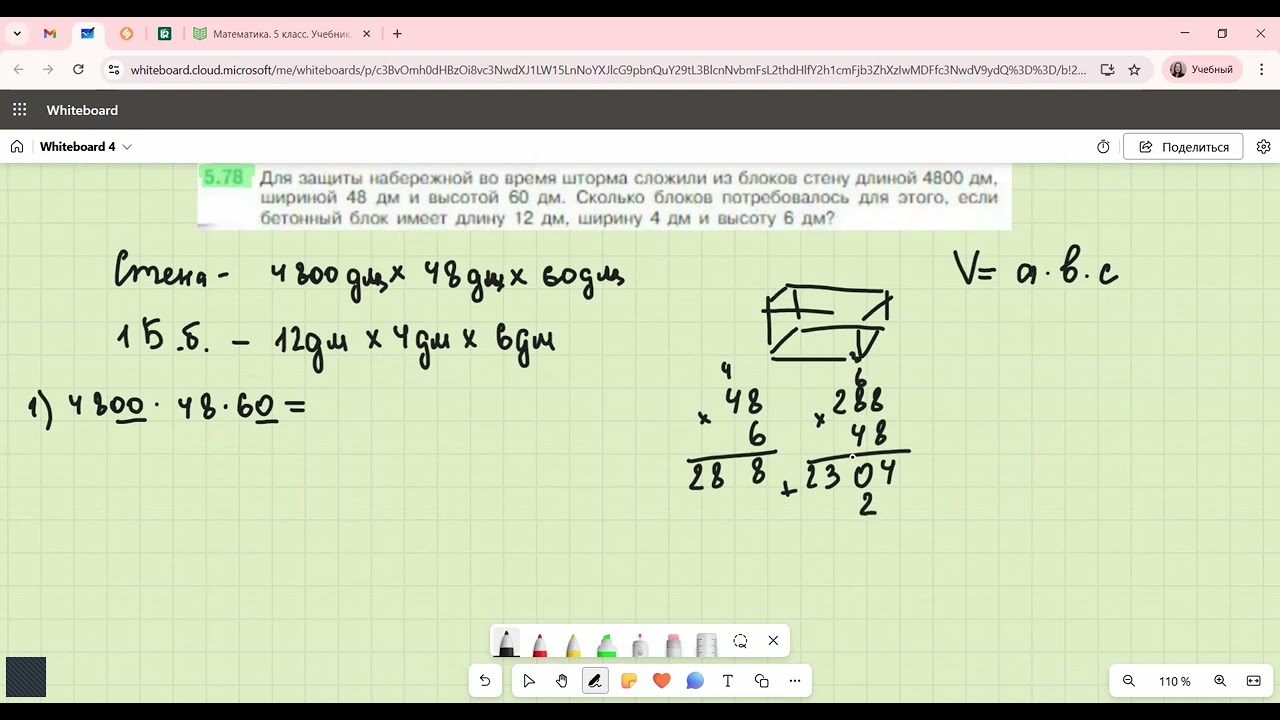
Task: Open the timer
Action: pos(1103,147)
